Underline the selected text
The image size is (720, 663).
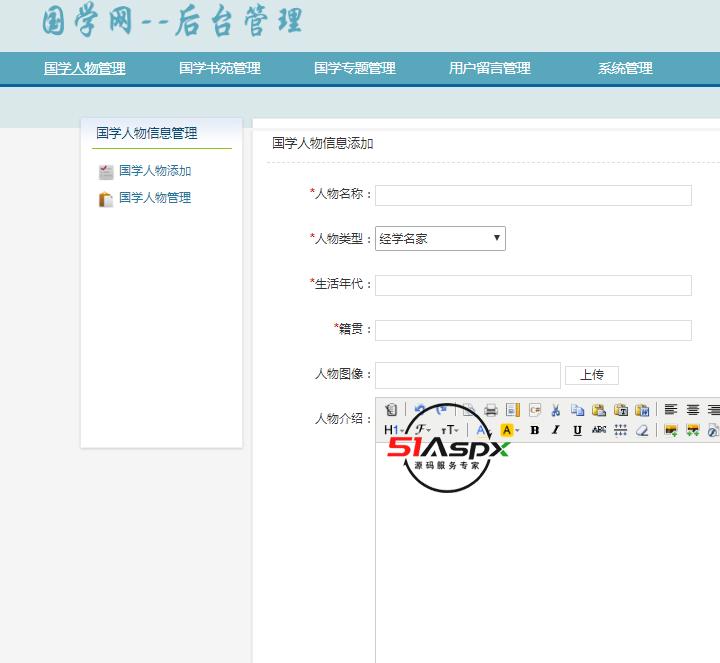[x=577, y=430]
